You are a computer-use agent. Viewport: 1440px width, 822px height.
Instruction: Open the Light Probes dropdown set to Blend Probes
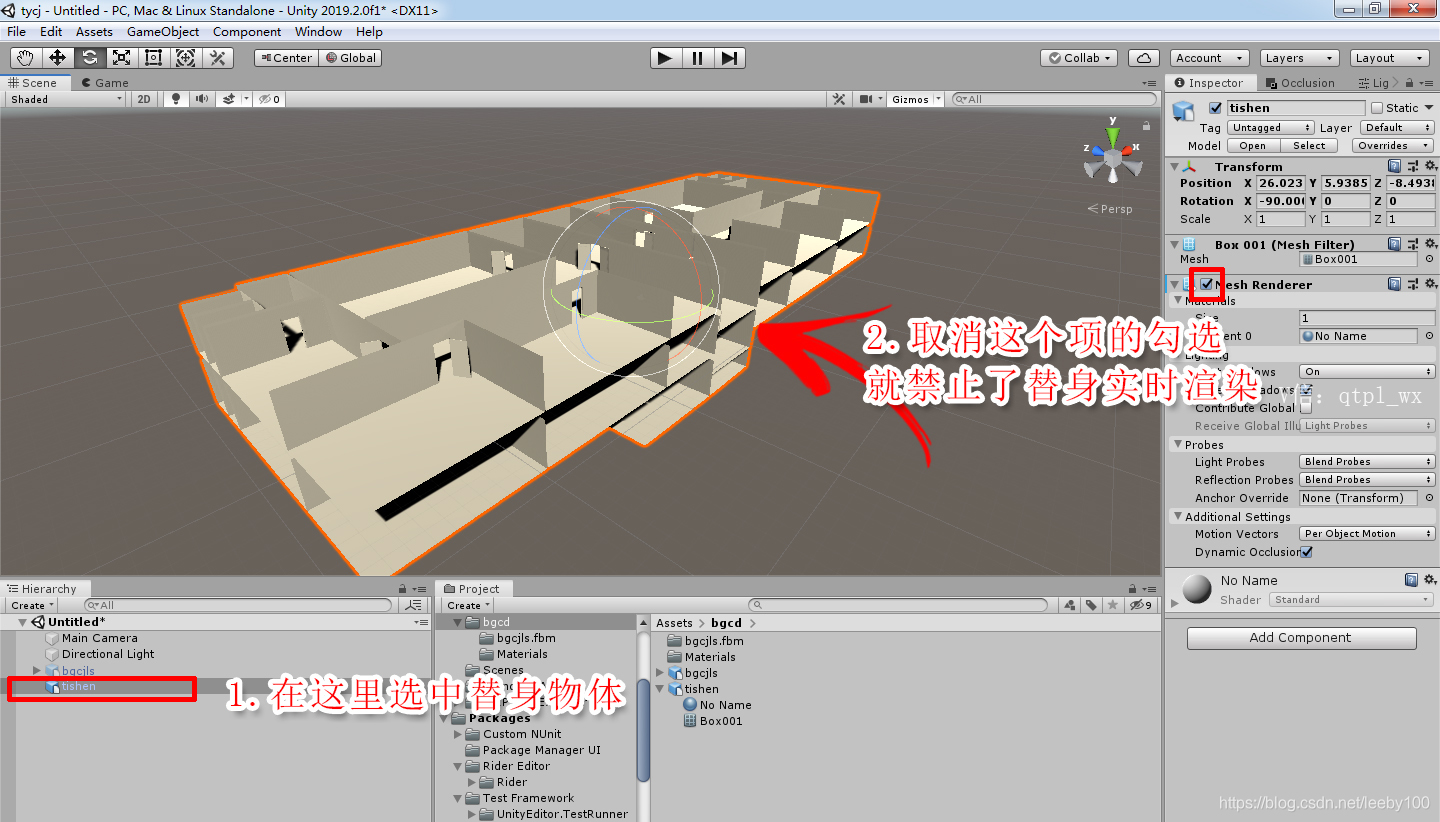pyautogui.click(x=1366, y=461)
